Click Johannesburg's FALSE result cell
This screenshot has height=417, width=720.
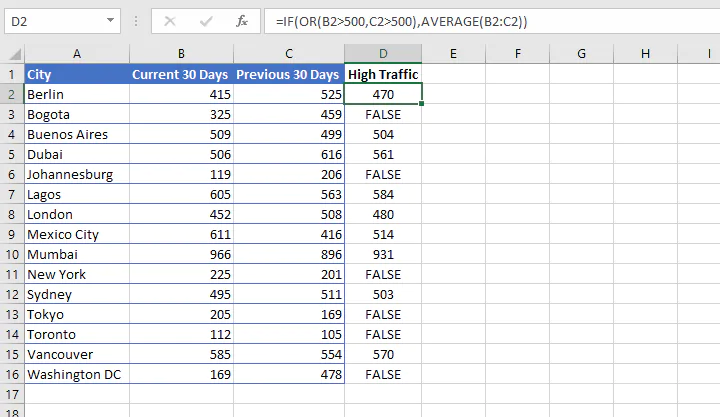[x=383, y=174]
